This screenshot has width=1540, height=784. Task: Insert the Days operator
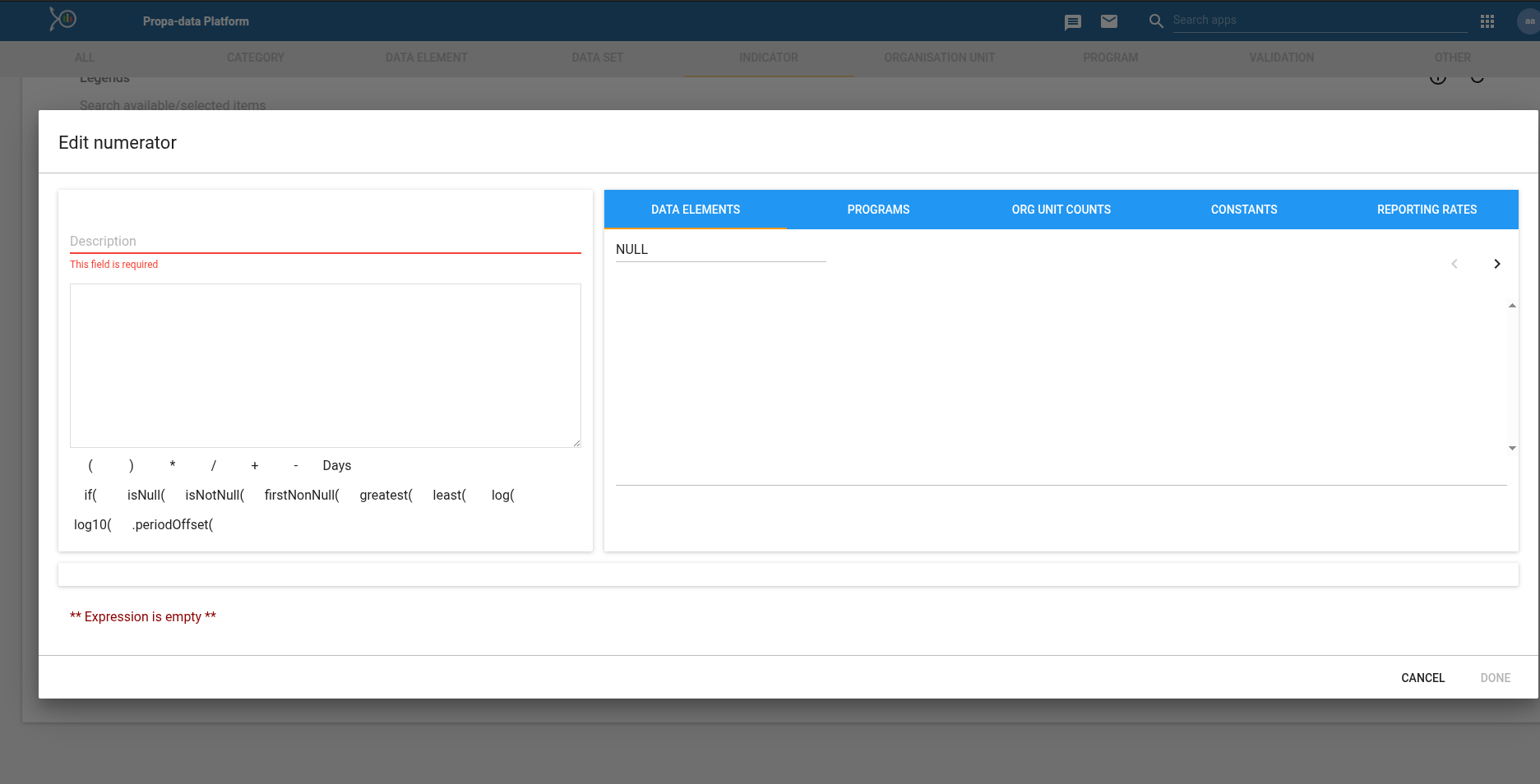click(x=336, y=465)
